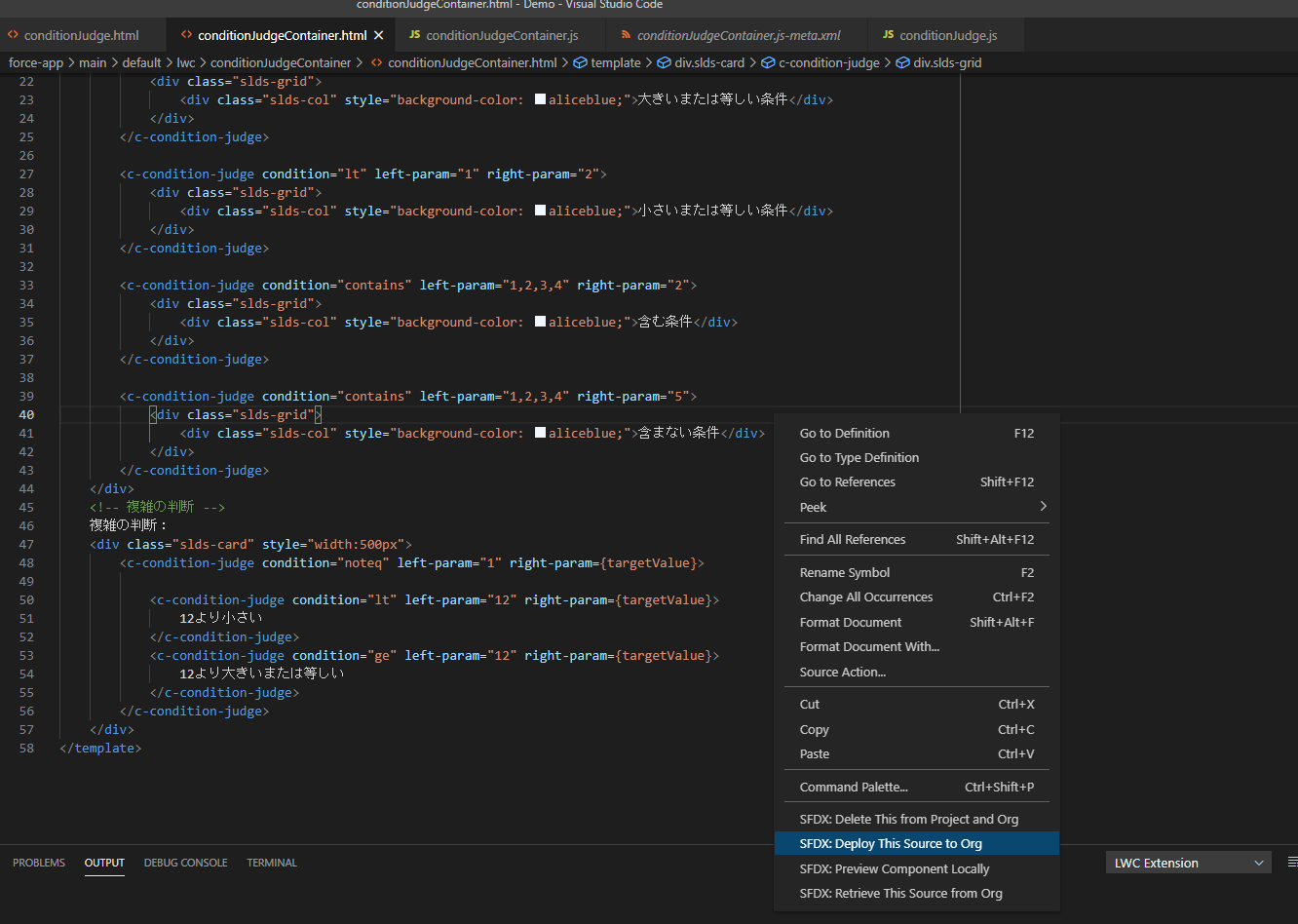Click the closing </template> tag
This screenshot has width=1298, height=924.
pyautogui.click(x=100, y=748)
